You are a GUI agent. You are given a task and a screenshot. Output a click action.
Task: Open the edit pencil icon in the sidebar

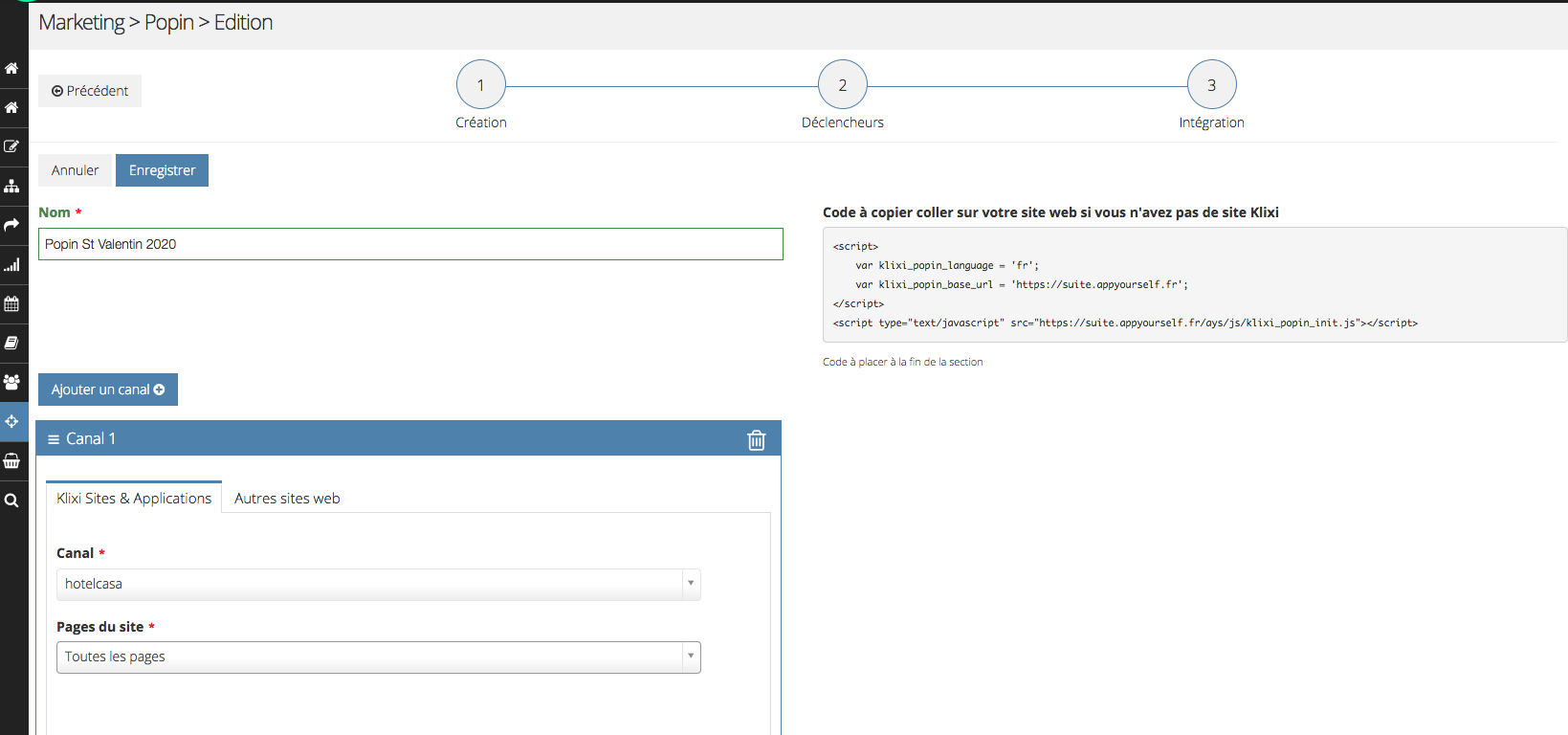[x=11, y=146]
